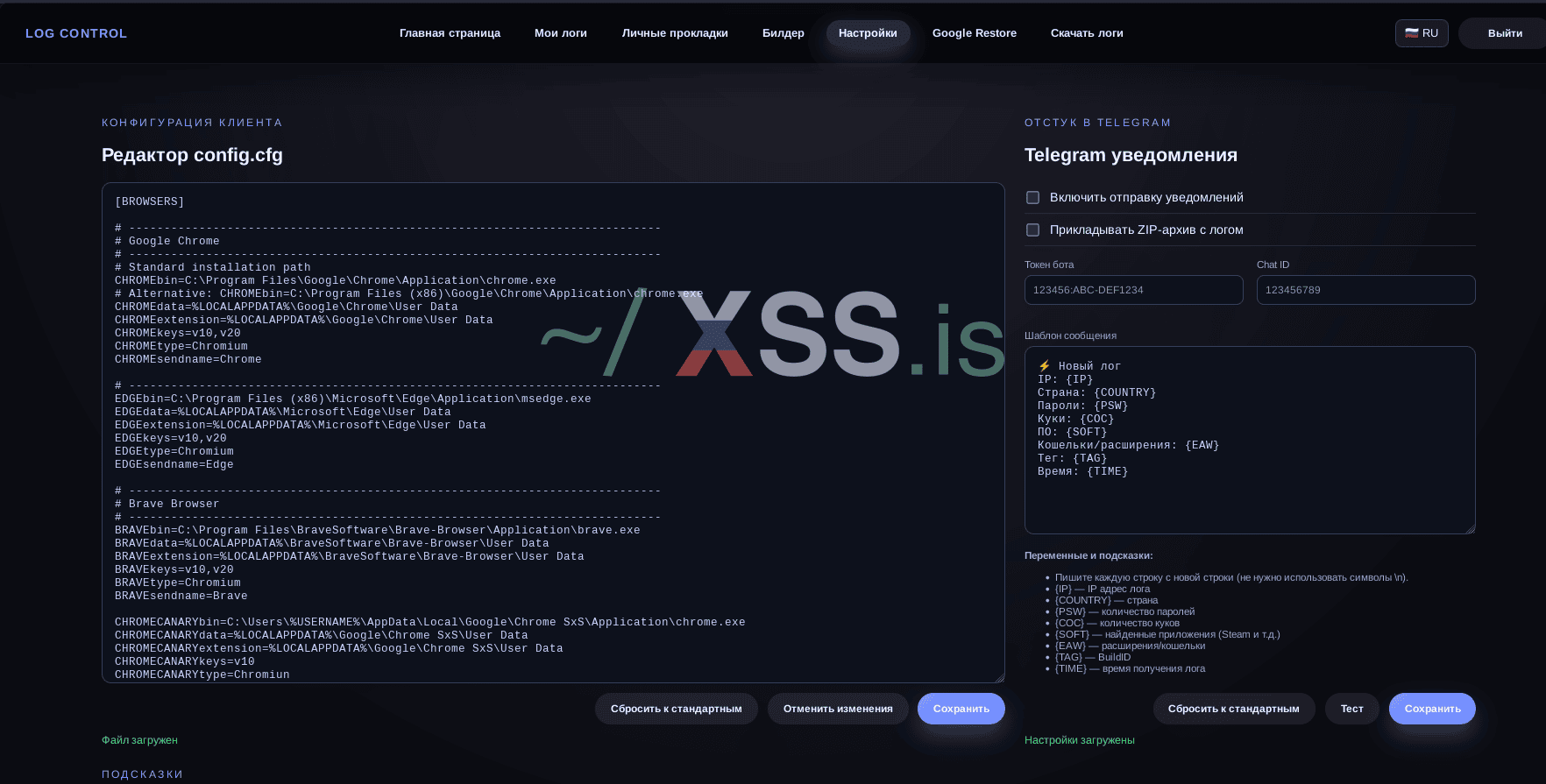Click the "Время: {TIME}" template line

click(1083, 471)
